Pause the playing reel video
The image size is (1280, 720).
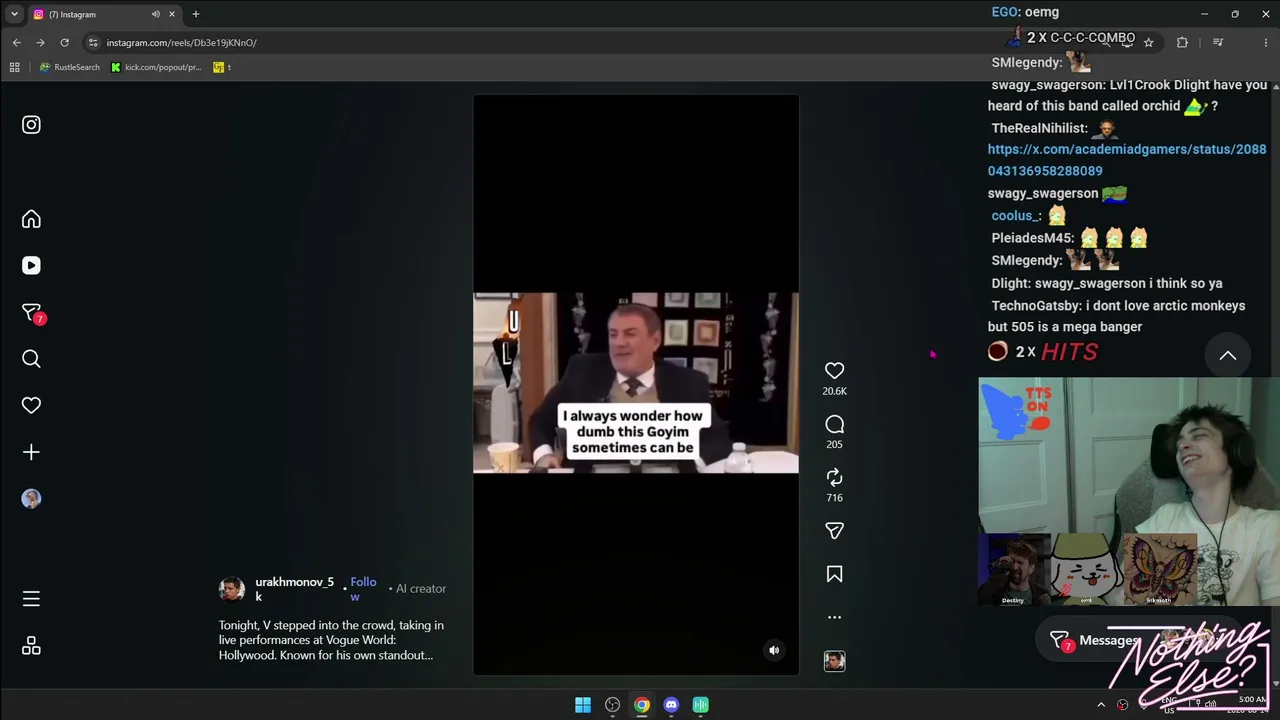click(x=636, y=384)
